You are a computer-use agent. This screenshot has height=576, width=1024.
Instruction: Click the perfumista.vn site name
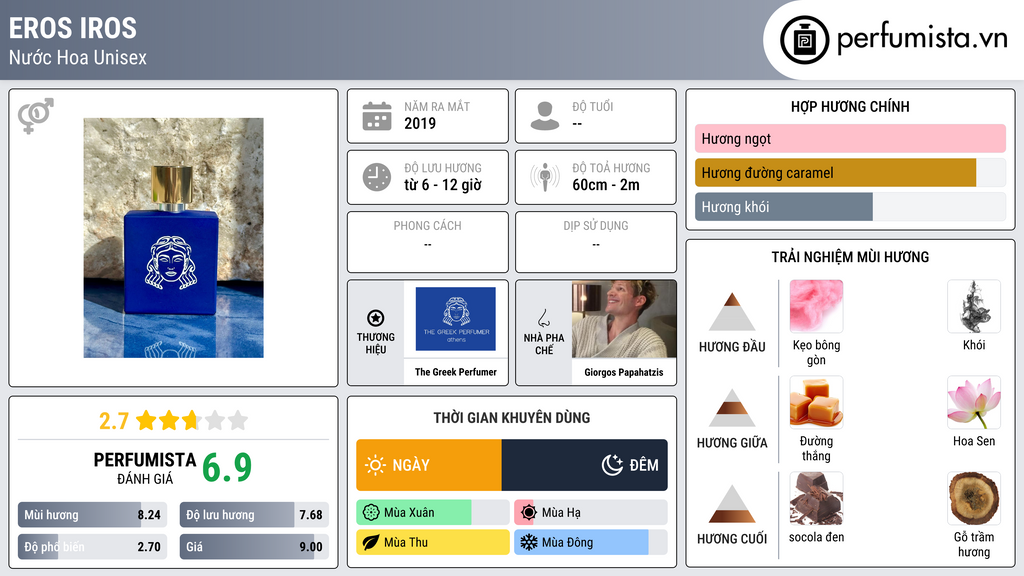pos(922,38)
